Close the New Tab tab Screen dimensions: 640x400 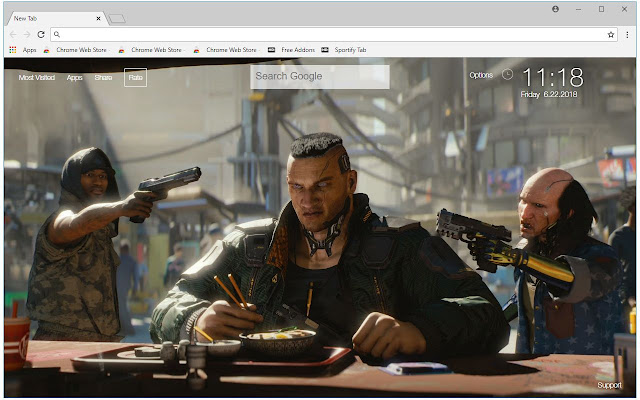coord(98,18)
